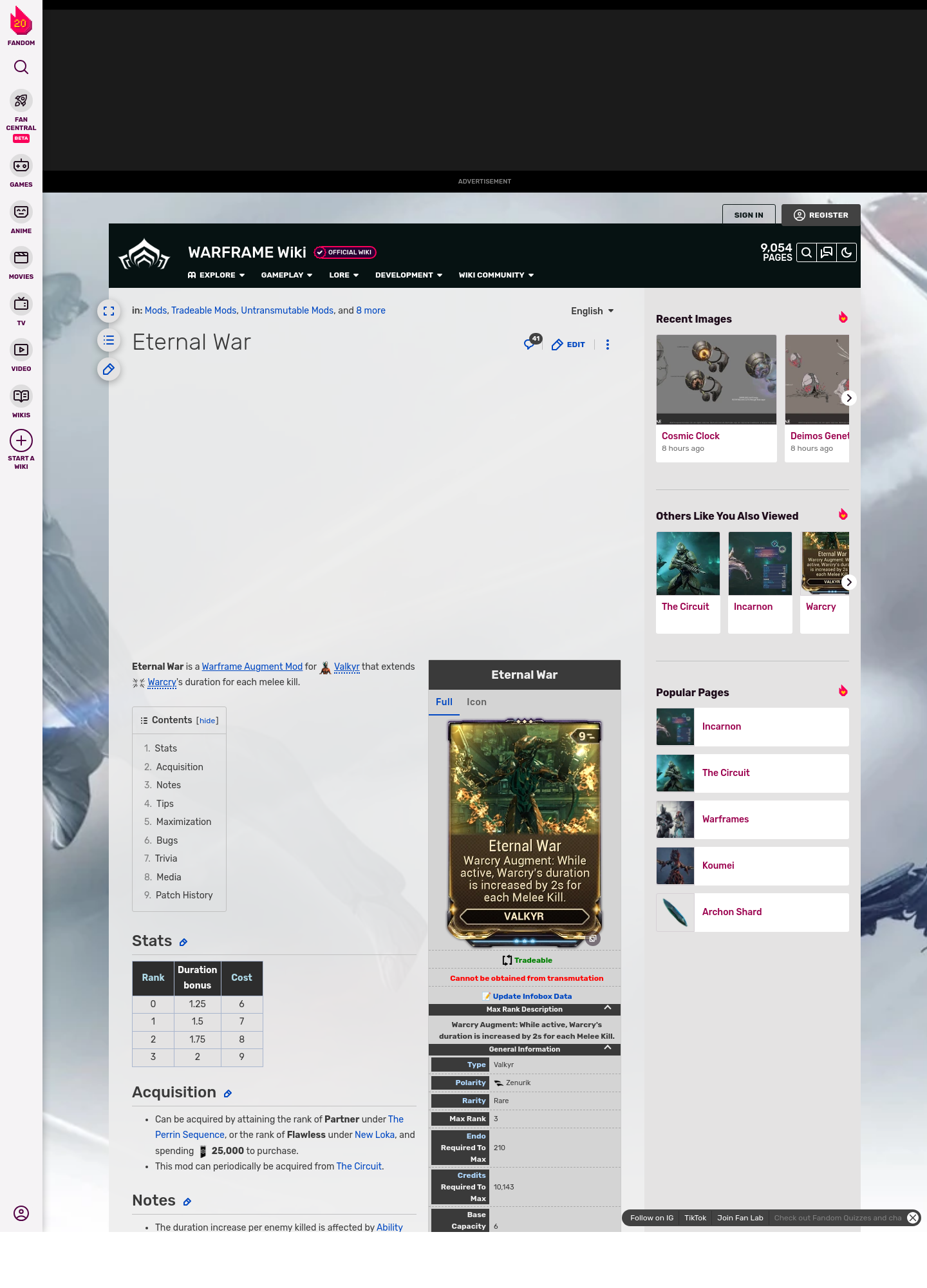Click the Register button
This screenshot has height=1288, width=927.
821,215
